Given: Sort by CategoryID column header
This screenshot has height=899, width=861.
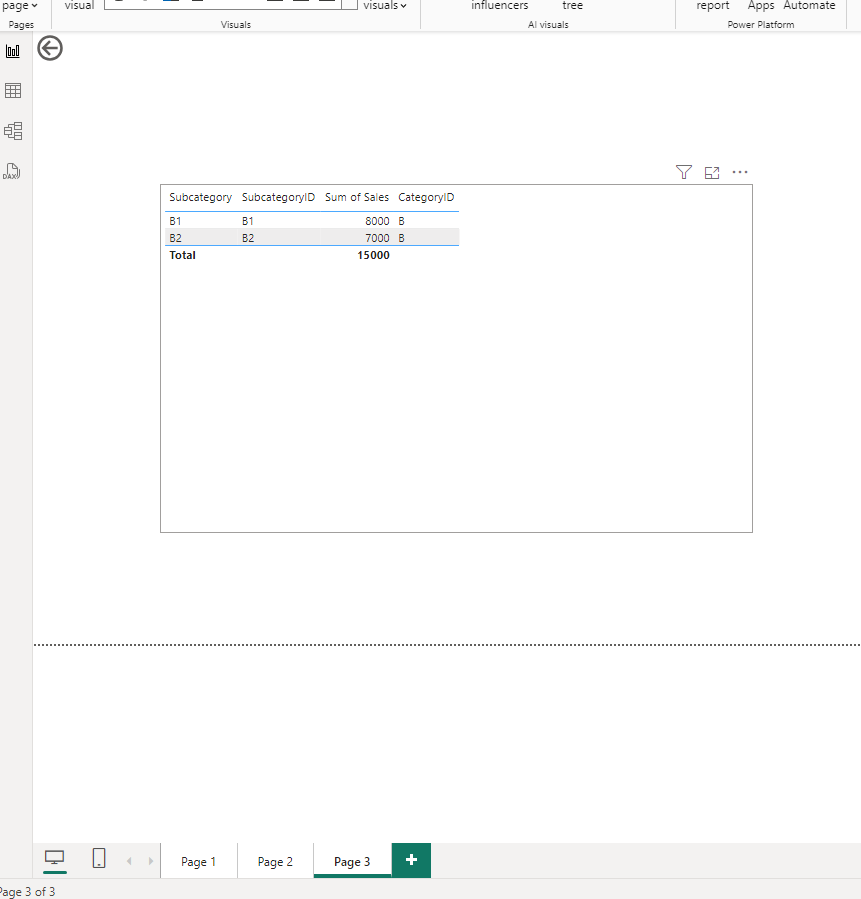Looking at the screenshot, I should click(x=426, y=197).
